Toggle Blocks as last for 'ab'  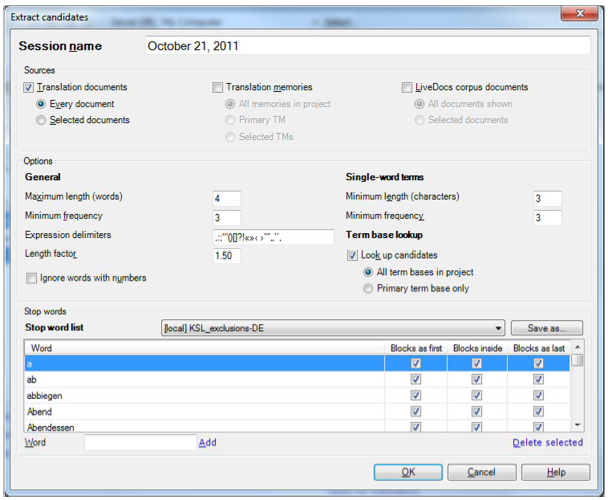tap(539, 379)
